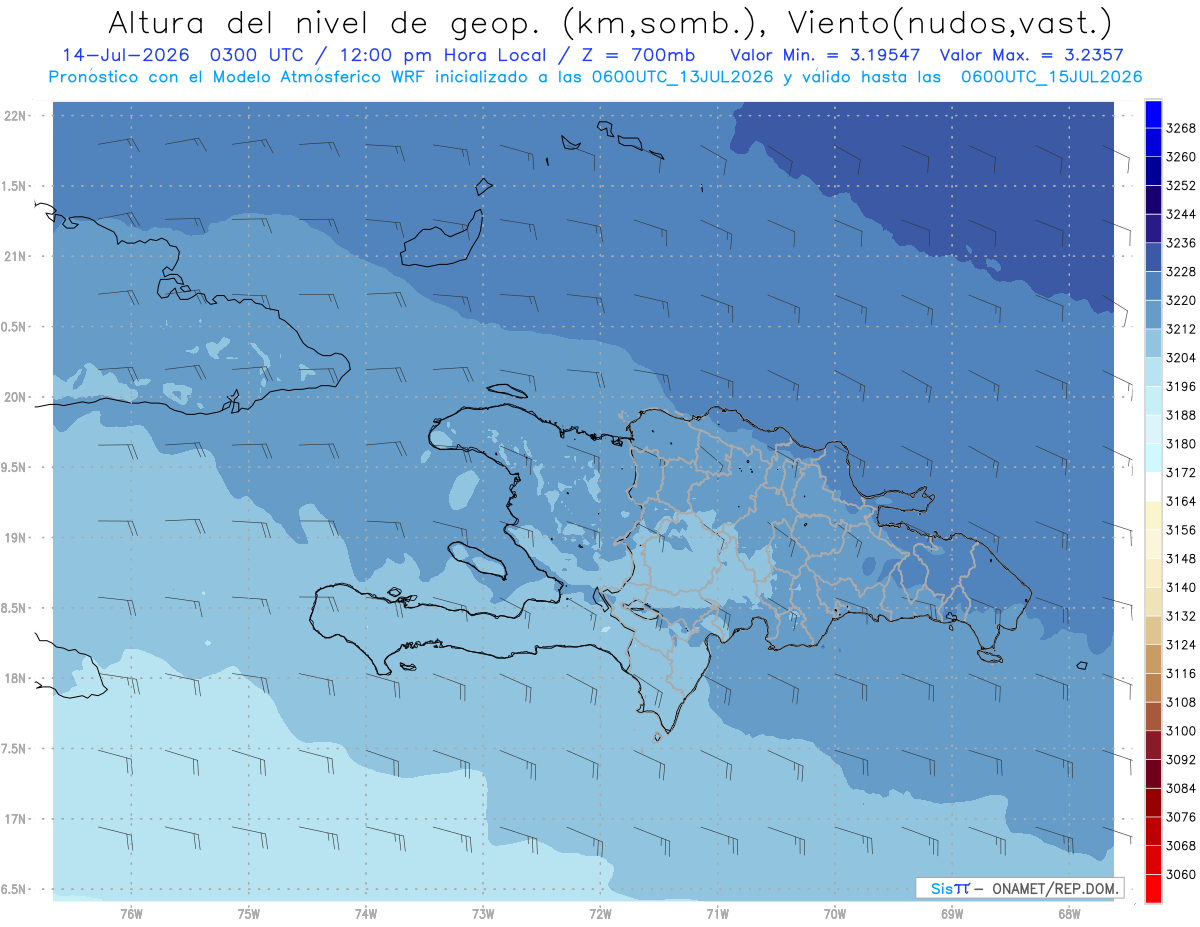The width and height of the screenshot is (1200, 927).
Task: Click the '7.5N' latitude label
Action: point(15,749)
